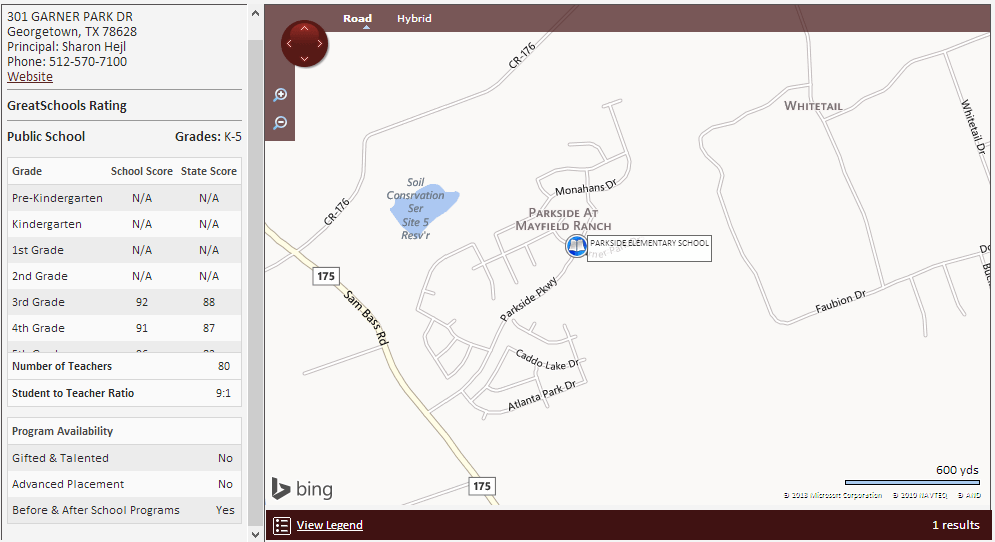Switch to the Road map view
This screenshot has height=542, width=995.
coord(357,18)
